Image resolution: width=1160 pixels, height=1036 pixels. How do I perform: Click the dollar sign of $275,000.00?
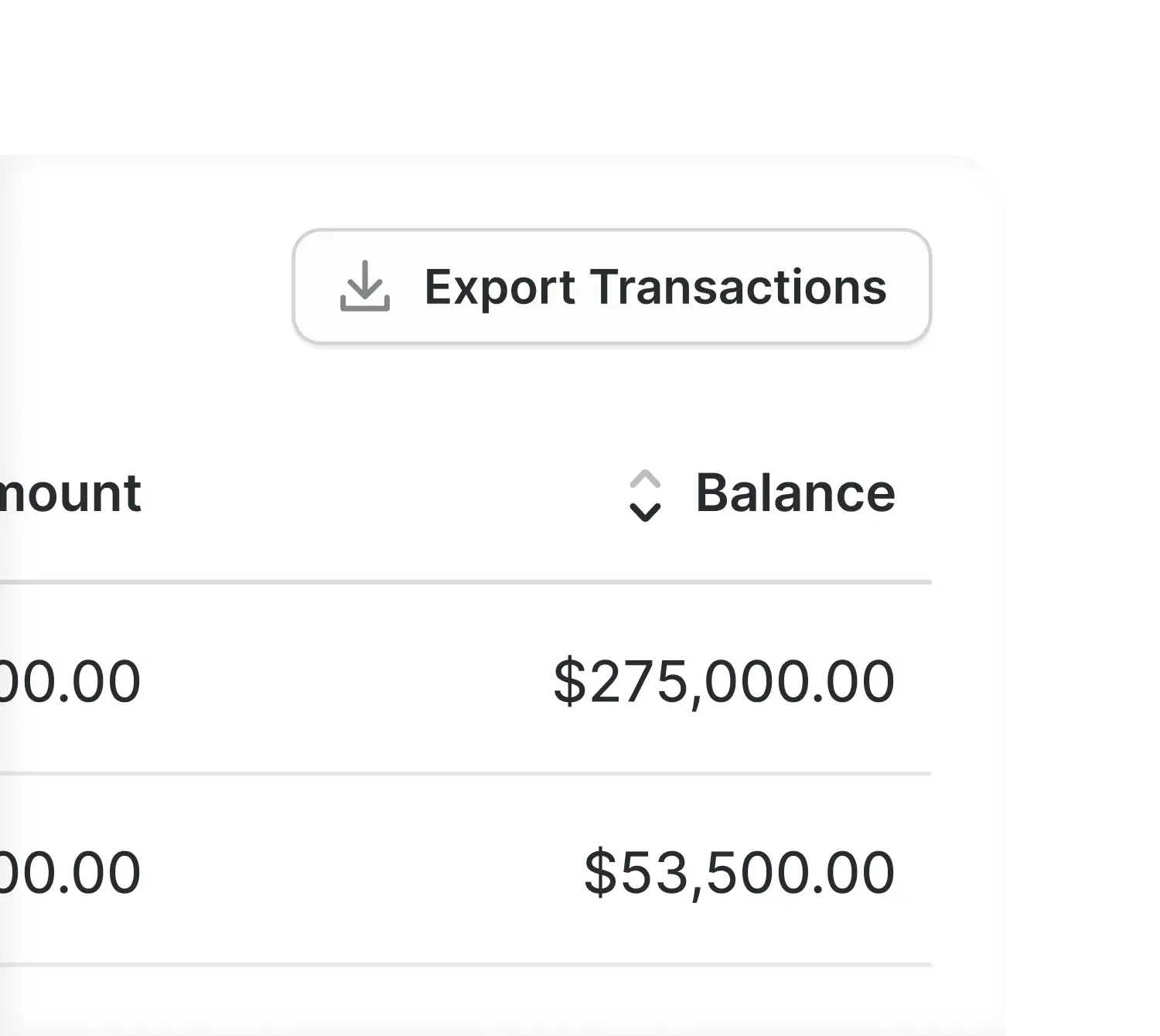coord(570,682)
